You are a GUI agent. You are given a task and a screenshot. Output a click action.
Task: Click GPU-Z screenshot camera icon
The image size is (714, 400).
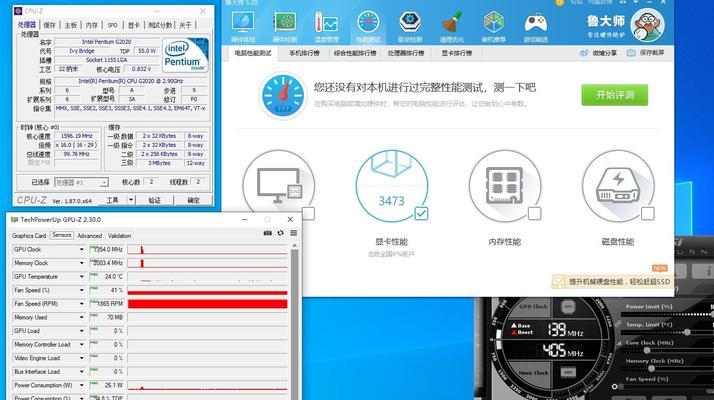[x=268, y=233]
